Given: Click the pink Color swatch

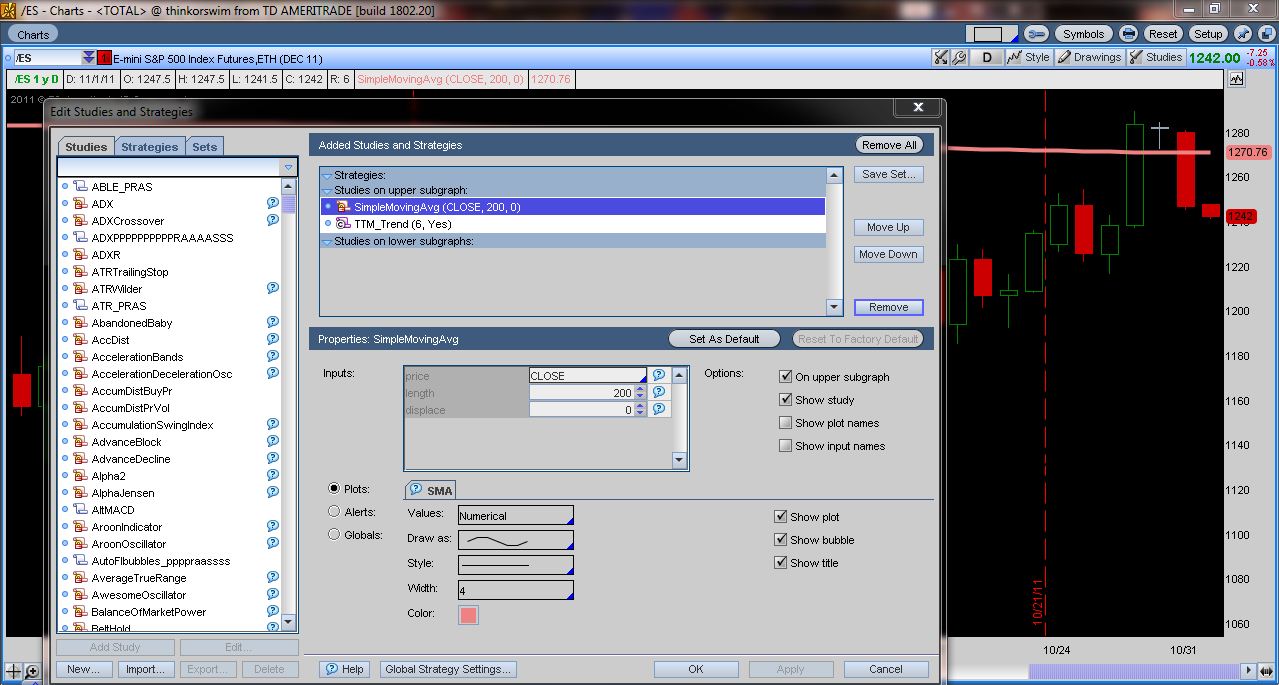Looking at the screenshot, I should pos(468,615).
